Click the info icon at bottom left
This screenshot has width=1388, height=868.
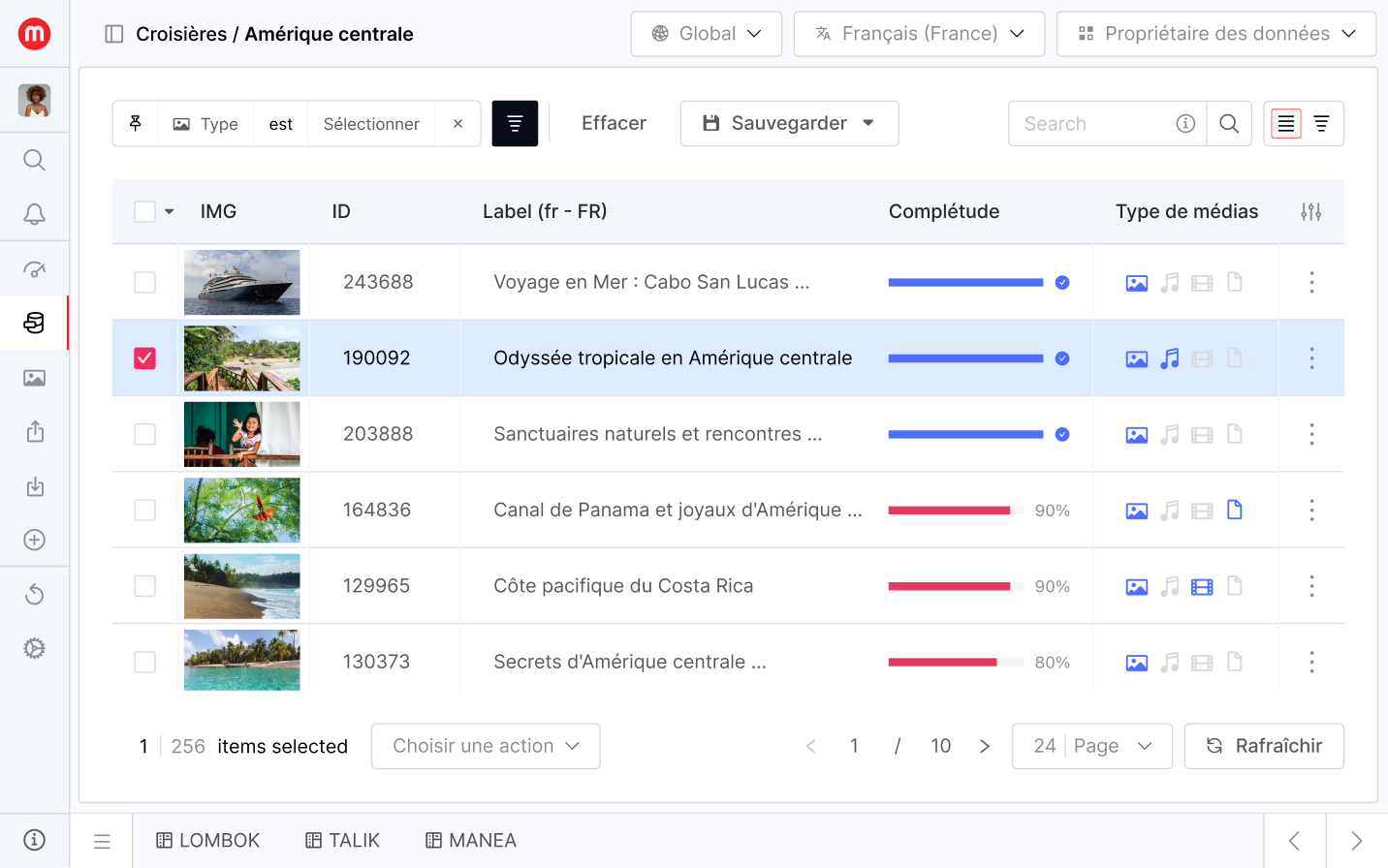tap(34, 840)
